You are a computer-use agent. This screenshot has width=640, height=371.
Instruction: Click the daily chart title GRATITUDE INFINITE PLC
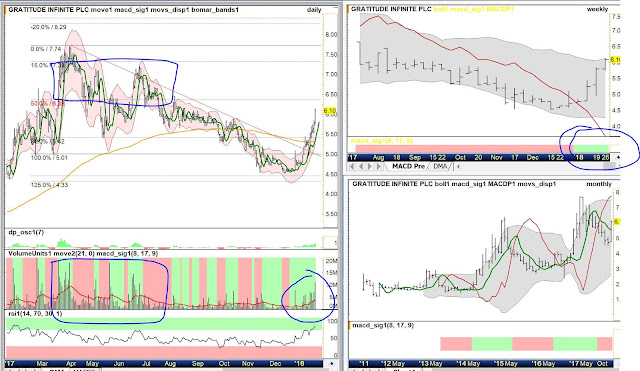click(x=48, y=9)
